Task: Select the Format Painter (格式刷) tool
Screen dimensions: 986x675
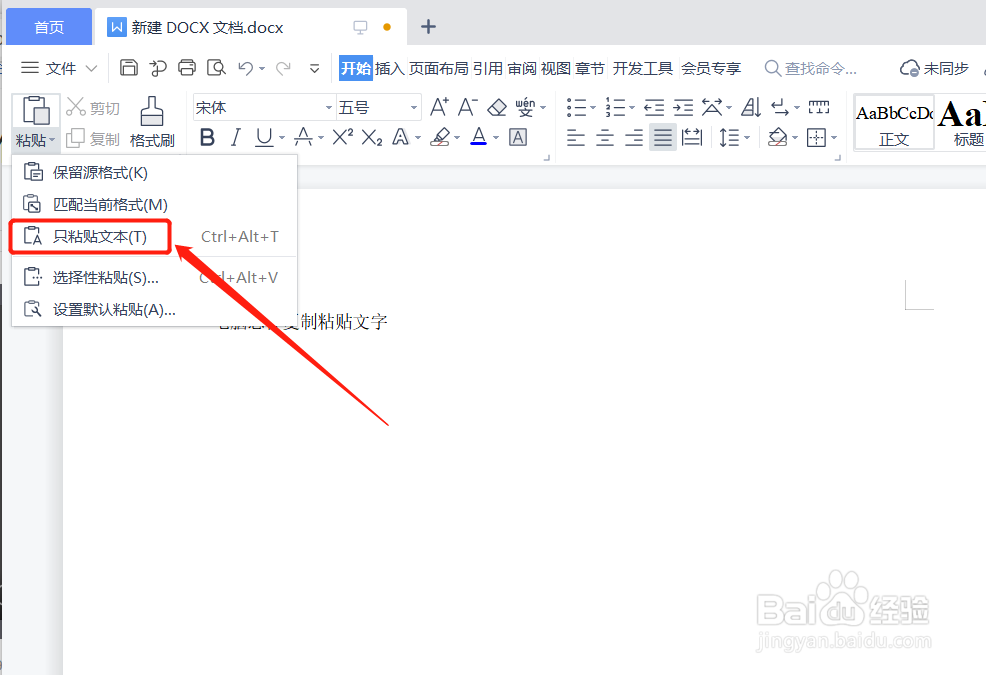Action: (x=152, y=122)
